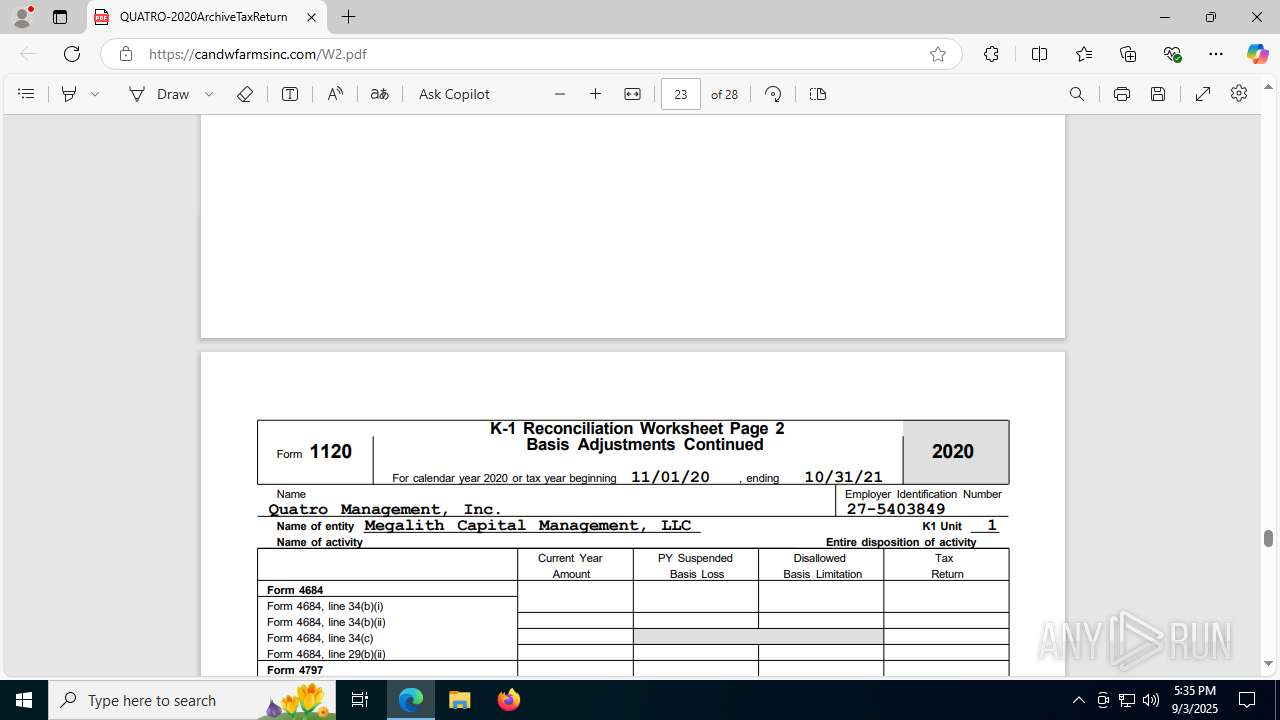1280x720 pixels.
Task: Show hidden system tray icons
Action: pos(1078,700)
